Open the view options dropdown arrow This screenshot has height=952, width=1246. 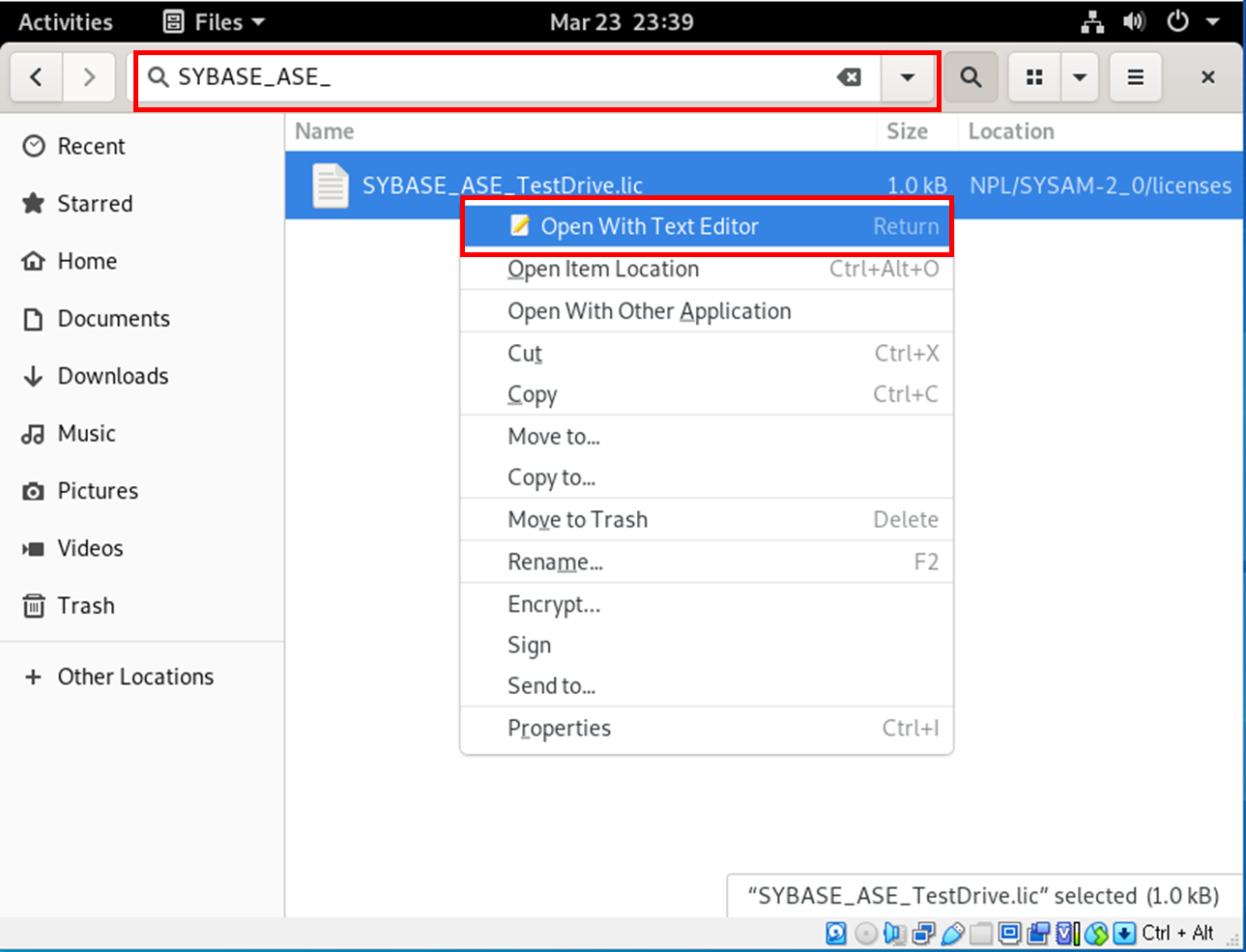pos(1080,77)
